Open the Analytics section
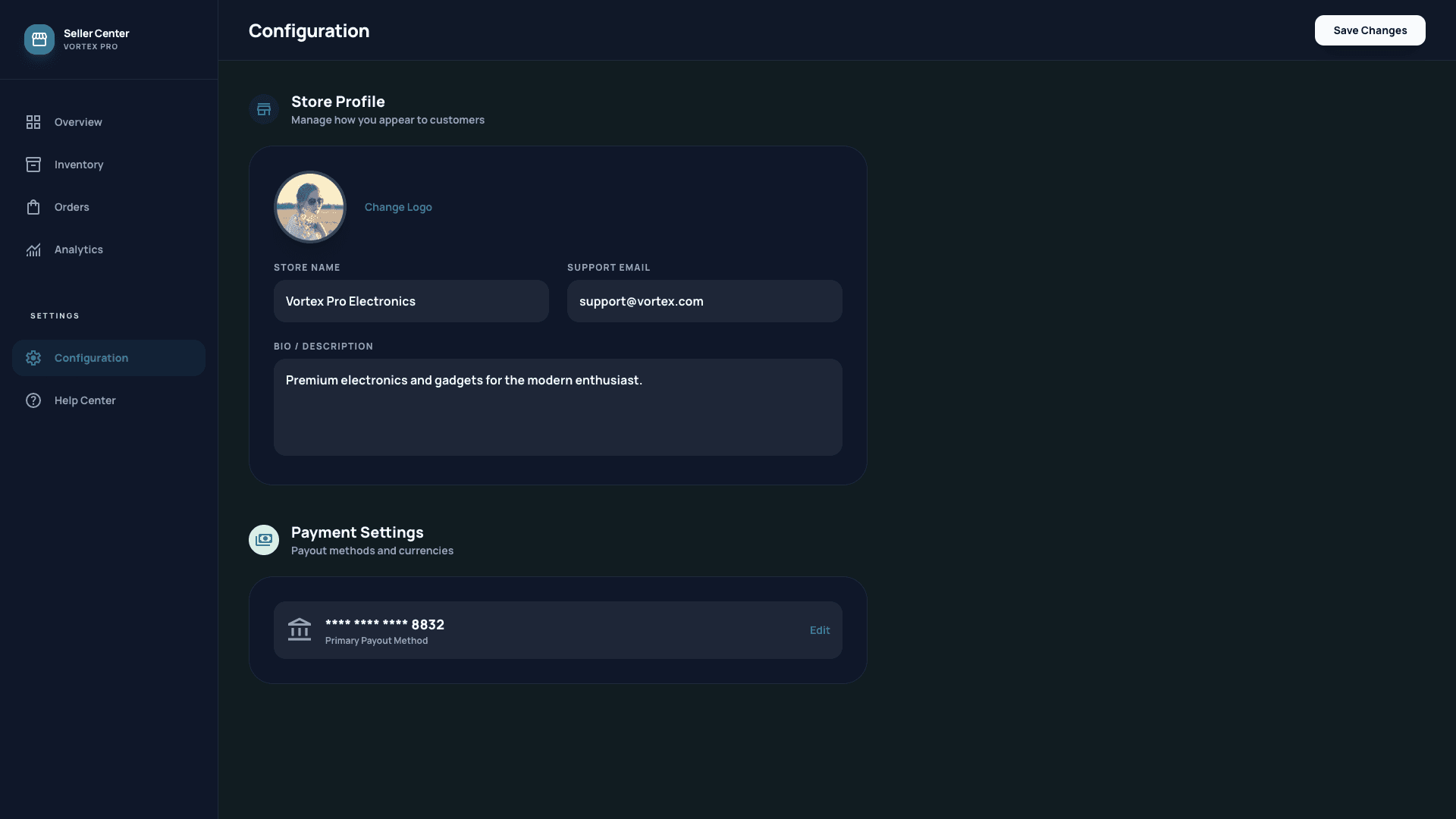Image resolution: width=1456 pixels, height=819 pixels. click(x=80, y=249)
